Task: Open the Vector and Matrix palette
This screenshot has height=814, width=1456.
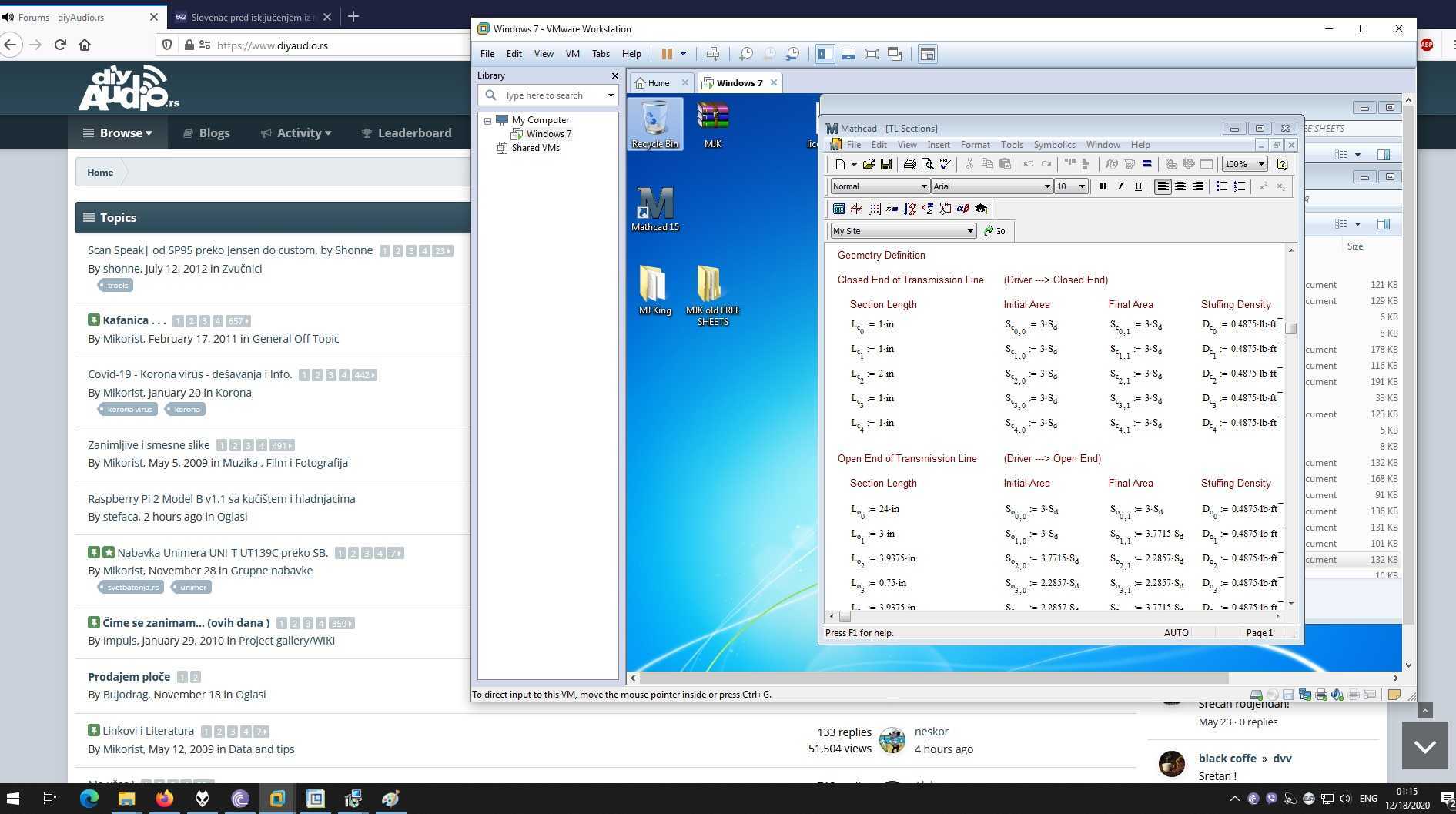Action: point(874,209)
